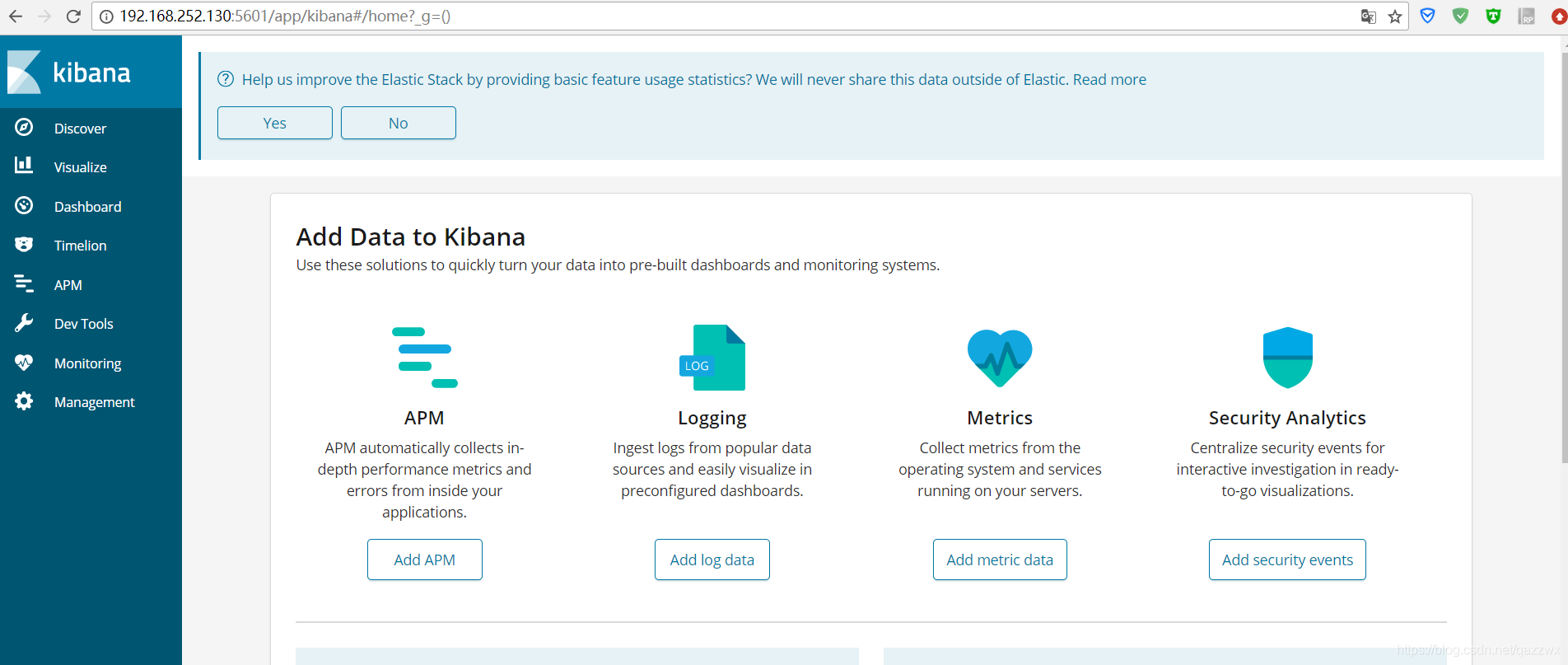Click the Monitoring heartbeat icon
Image resolution: width=1568 pixels, height=665 pixels.
[x=24, y=362]
